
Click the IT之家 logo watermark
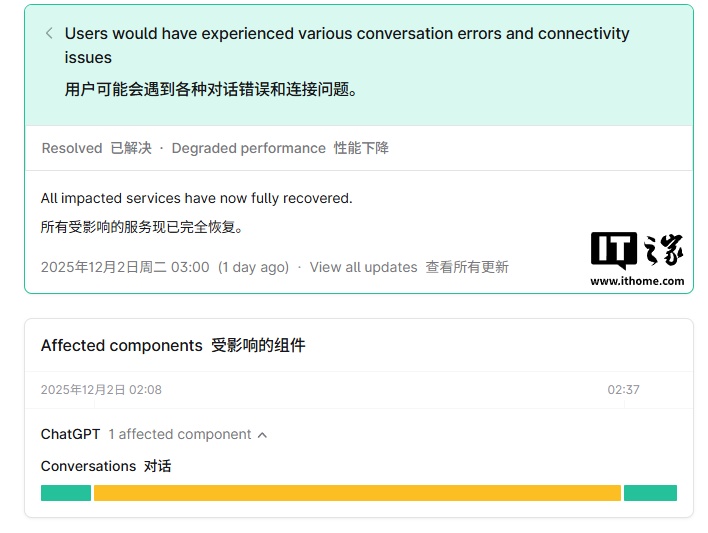point(637,250)
